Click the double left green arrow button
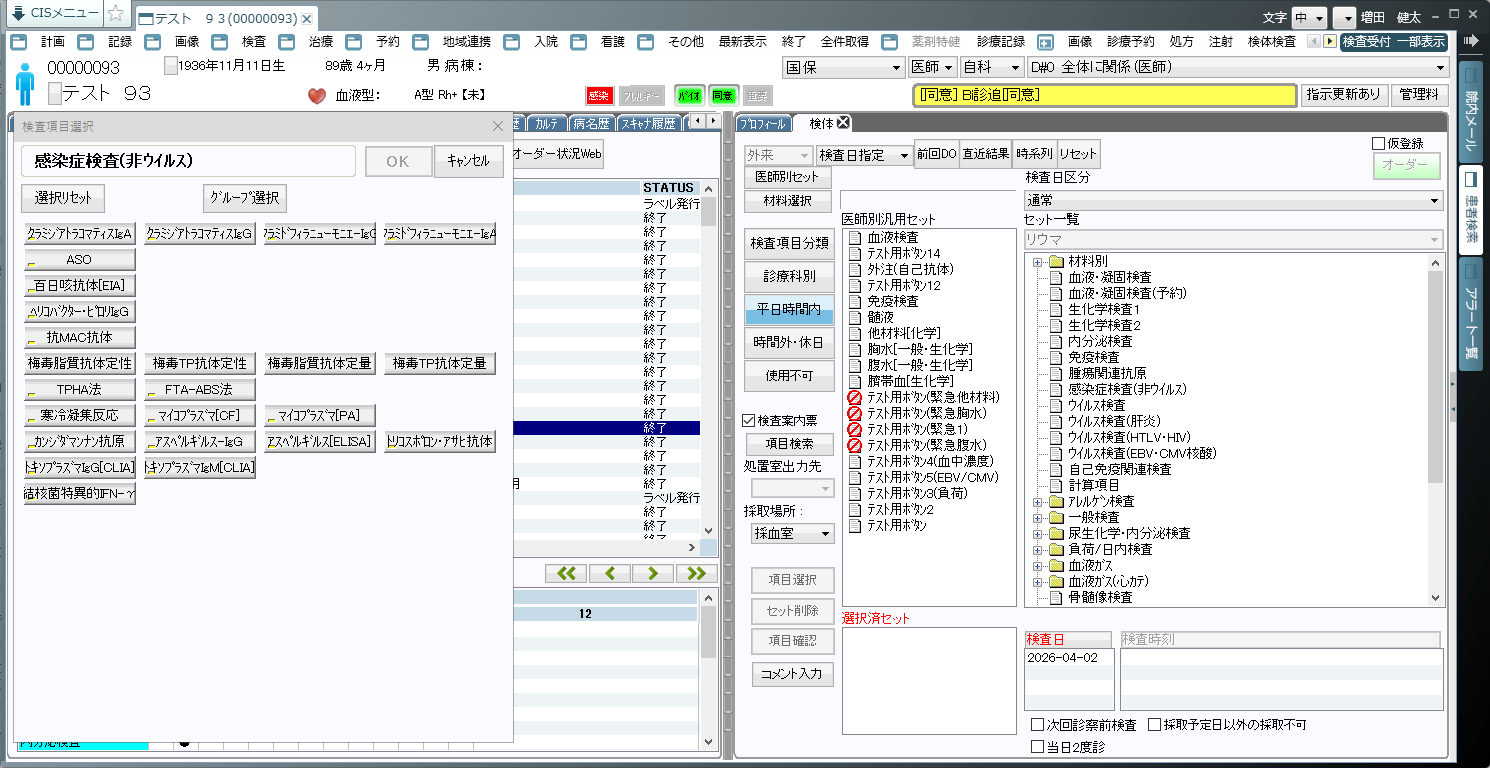This screenshot has height=768, width=1490. [x=566, y=573]
